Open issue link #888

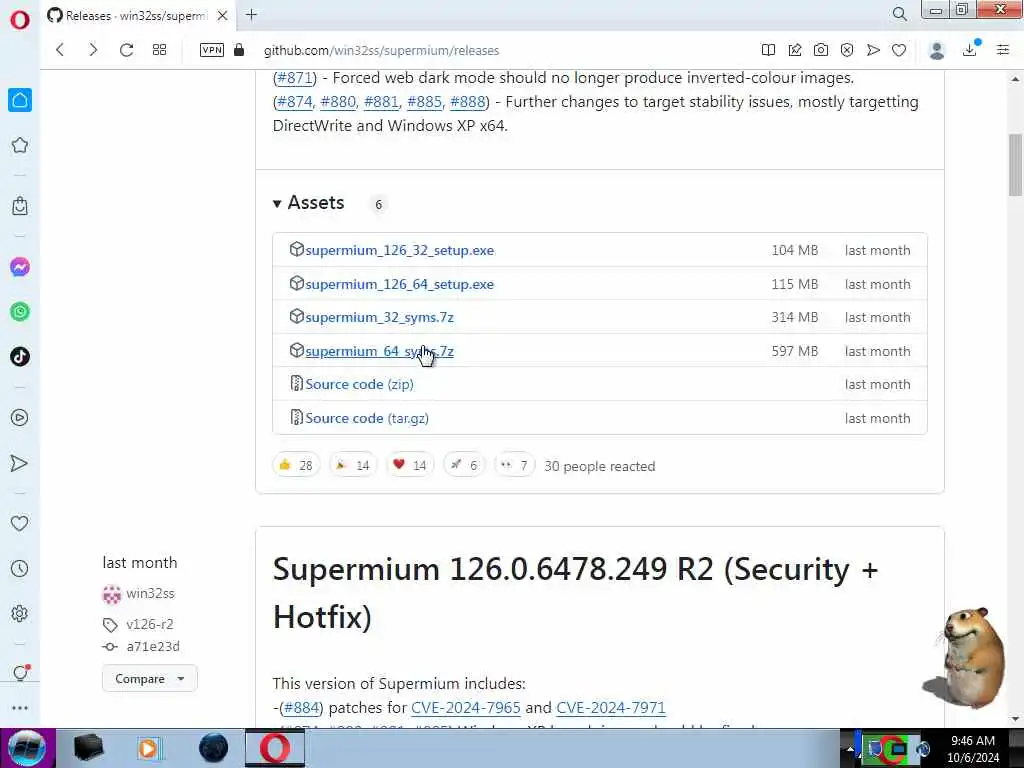point(468,102)
